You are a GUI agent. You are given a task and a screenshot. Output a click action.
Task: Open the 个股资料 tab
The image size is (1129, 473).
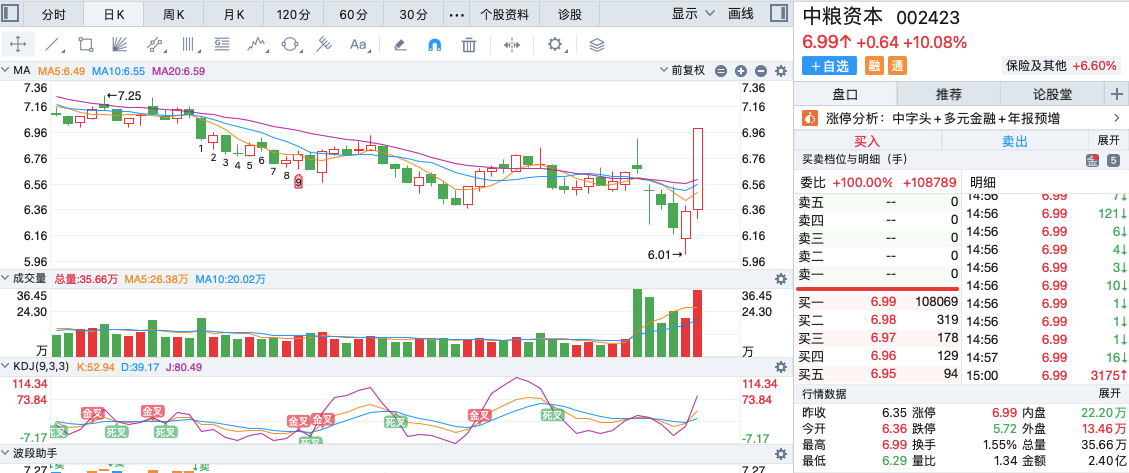[505, 14]
